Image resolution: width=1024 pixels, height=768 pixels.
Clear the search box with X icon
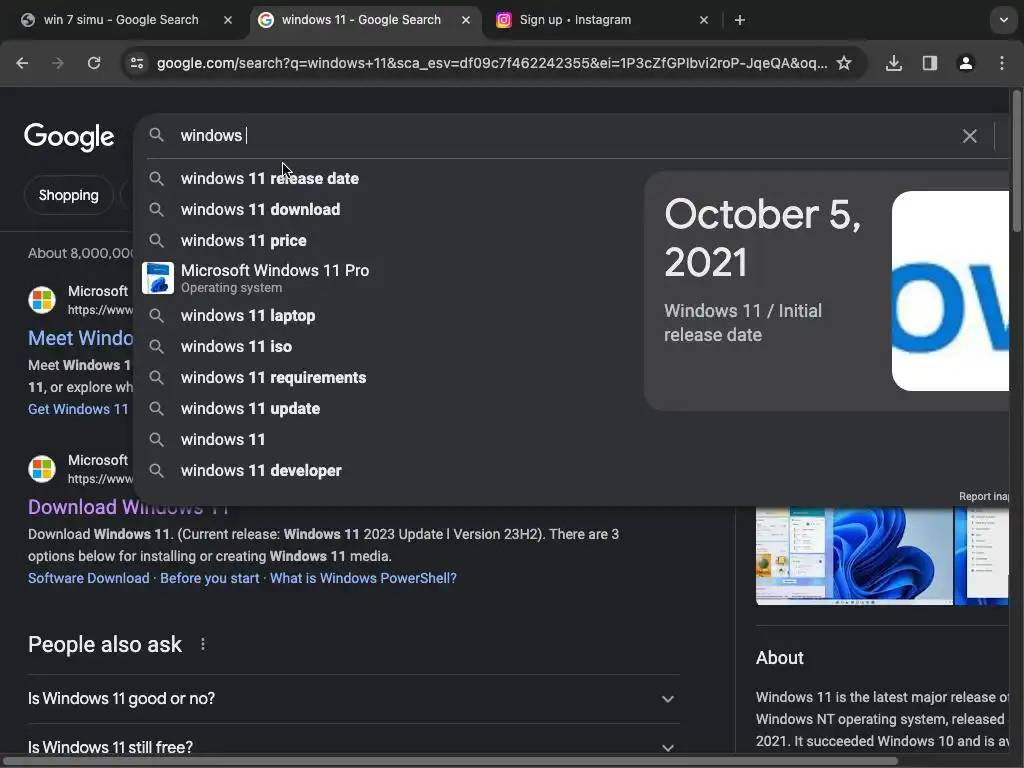click(970, 136)
